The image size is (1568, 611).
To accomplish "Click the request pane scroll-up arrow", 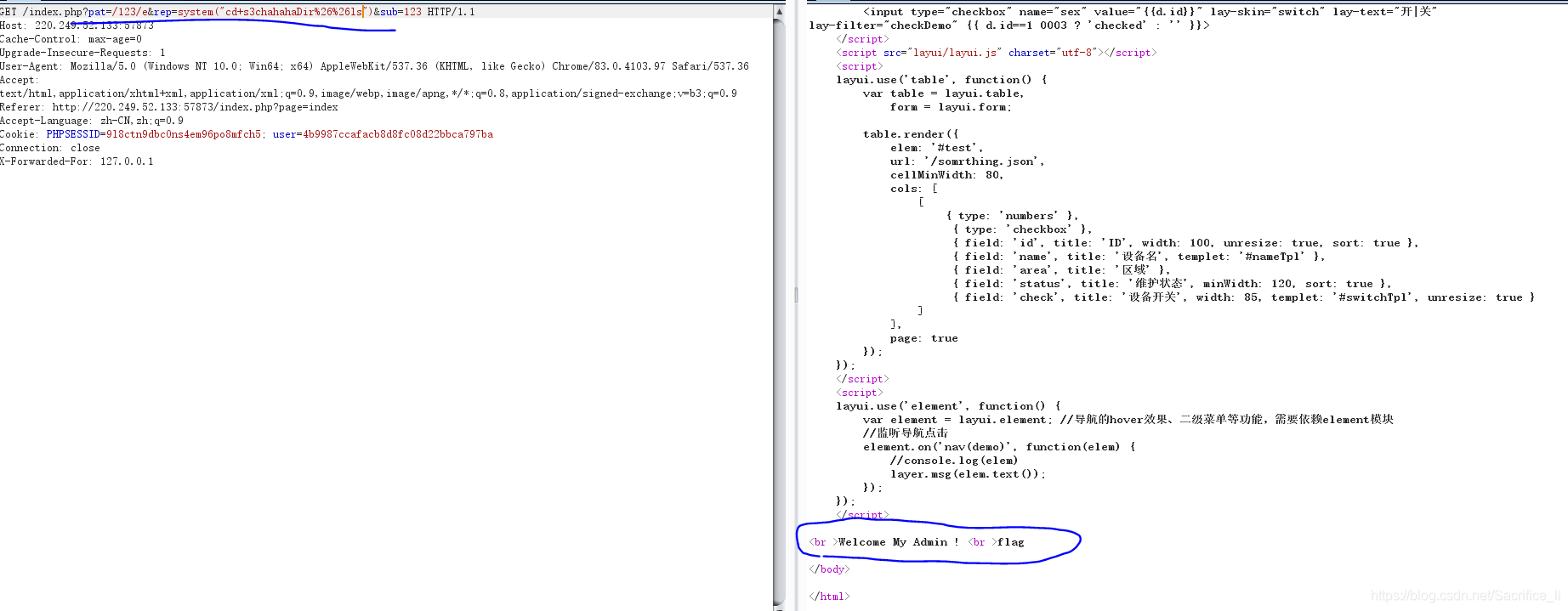I will [x=779, y=12].
